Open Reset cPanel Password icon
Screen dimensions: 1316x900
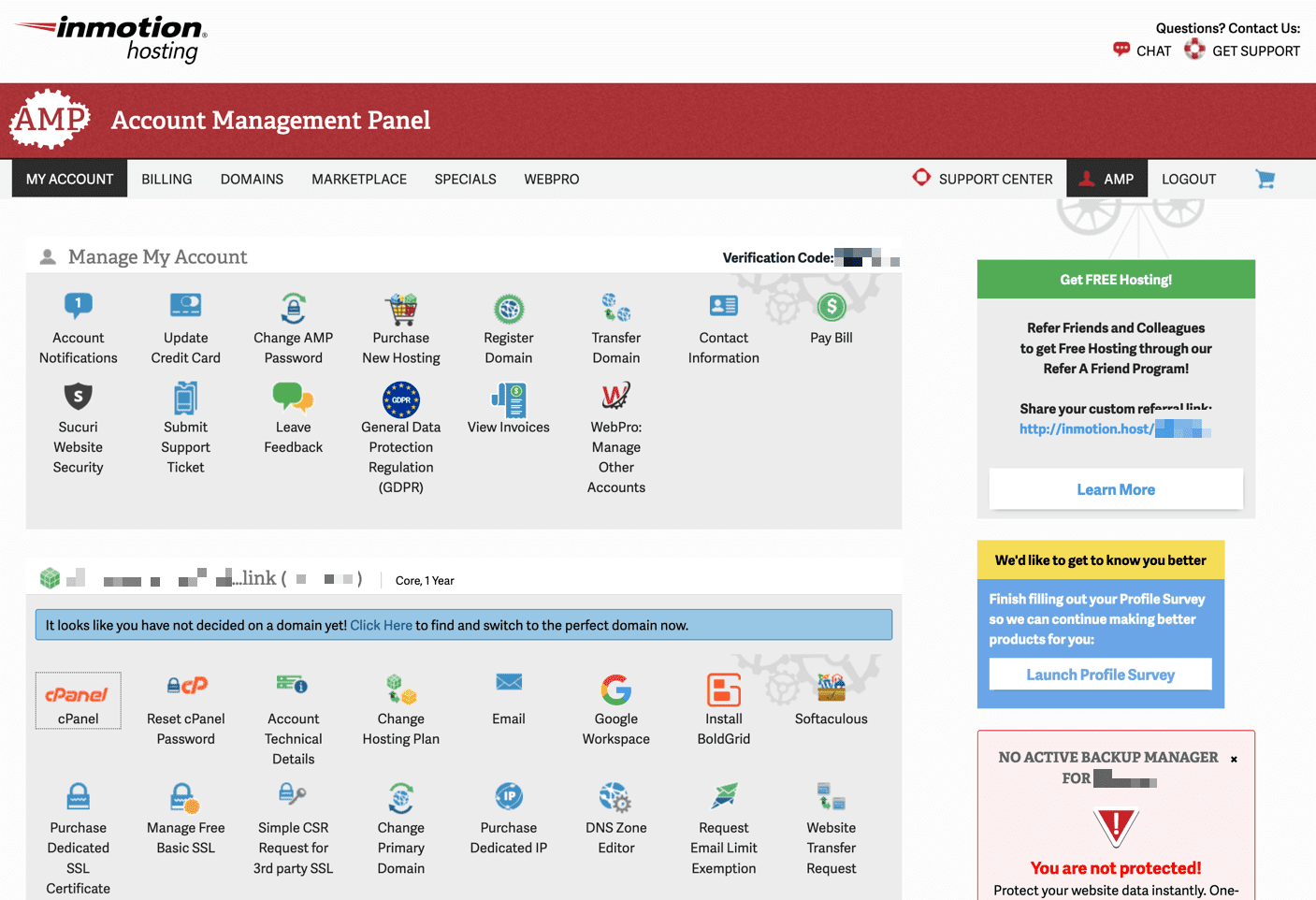(186, 685)
